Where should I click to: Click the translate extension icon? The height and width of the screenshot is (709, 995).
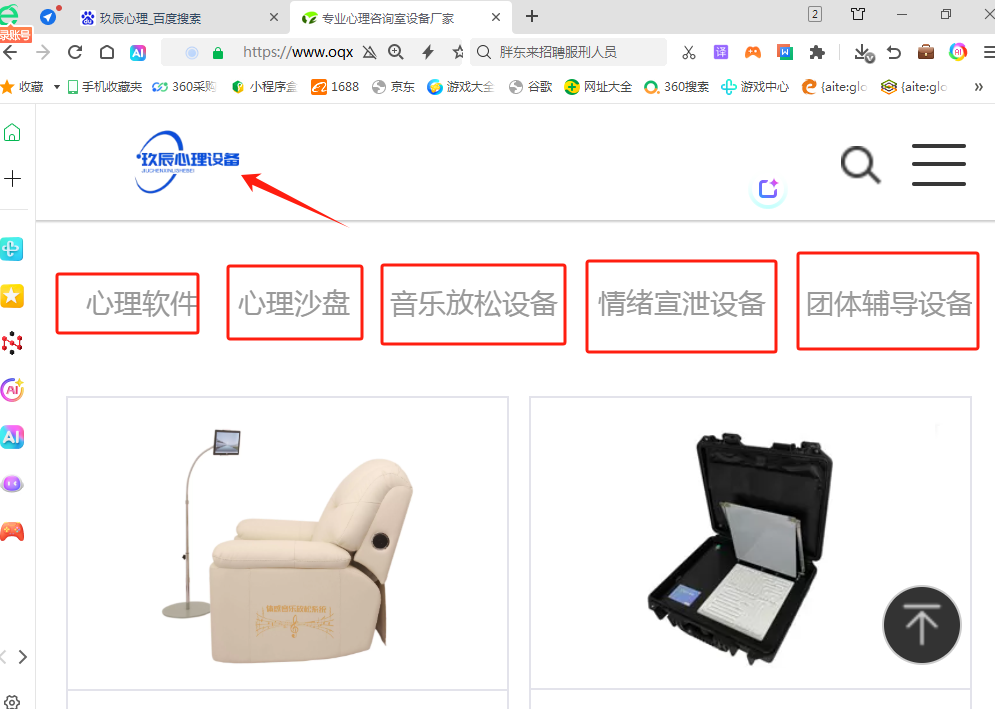[x=720, y=52]
